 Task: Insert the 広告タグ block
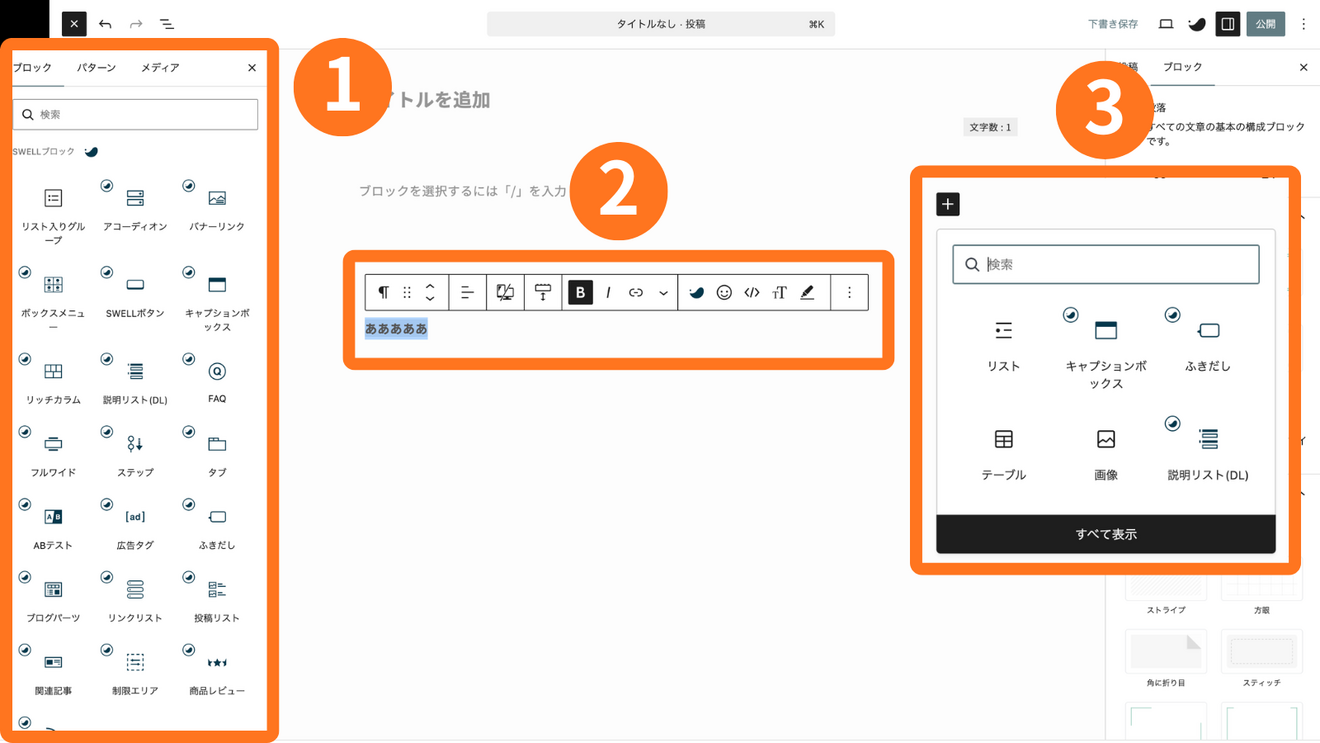tap(135, 527)
